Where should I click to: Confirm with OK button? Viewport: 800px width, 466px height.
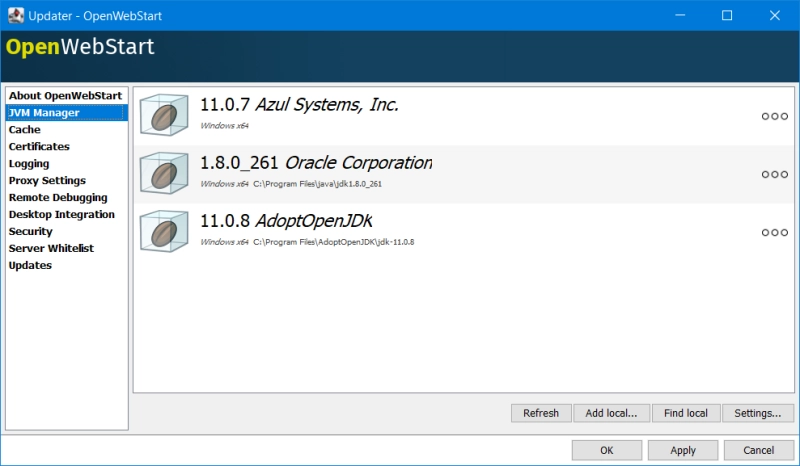(607, 450)
